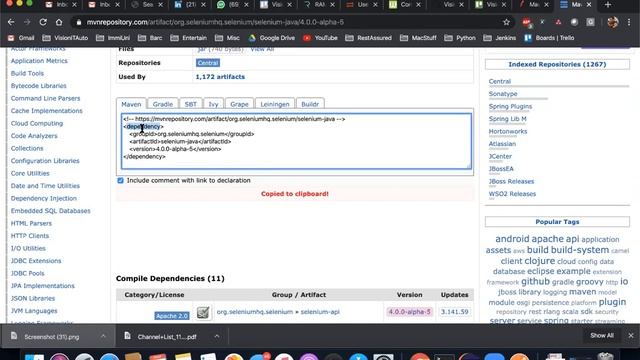Open the JSON Libraries category
This screenshot has height=360, width=640.
point(33,298)
